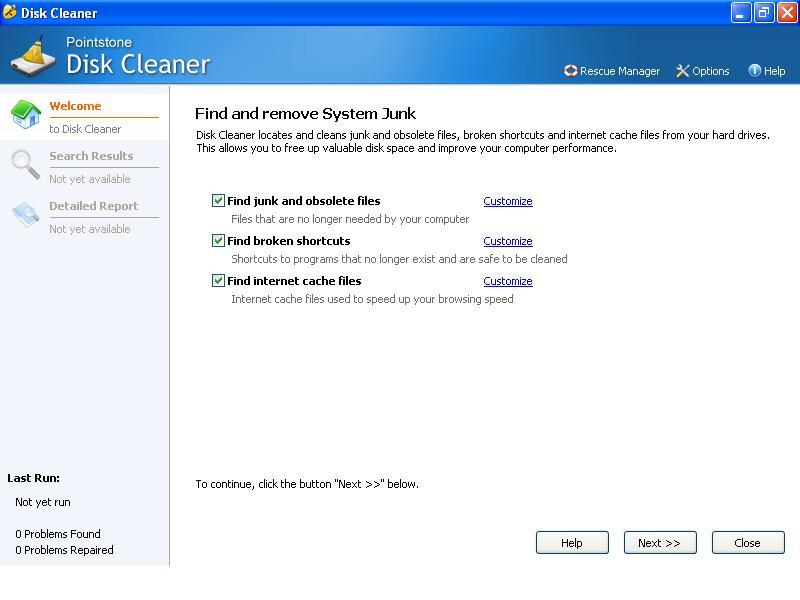Click the green house Welcome icon
Screen dimensions: 800x600
pyautogui.click(x=26, y=114)
